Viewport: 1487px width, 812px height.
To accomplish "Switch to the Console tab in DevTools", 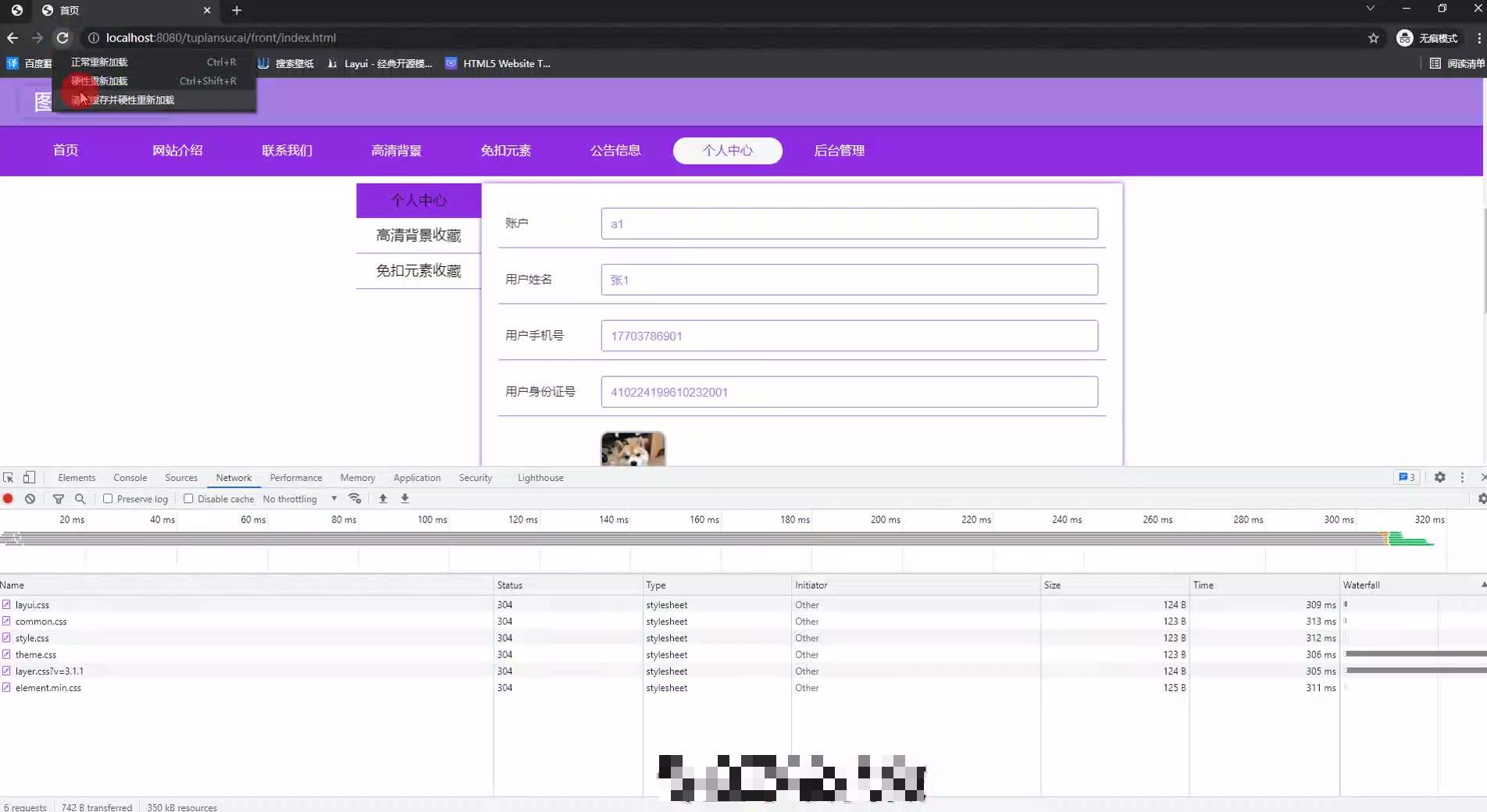I will tap(130, 477).
